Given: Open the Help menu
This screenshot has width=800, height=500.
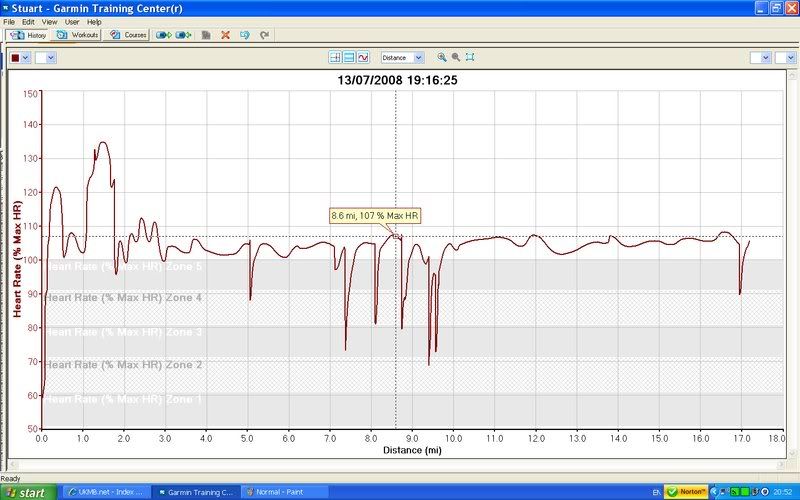Looking at the screenshot, I should (x=94, y=22).
